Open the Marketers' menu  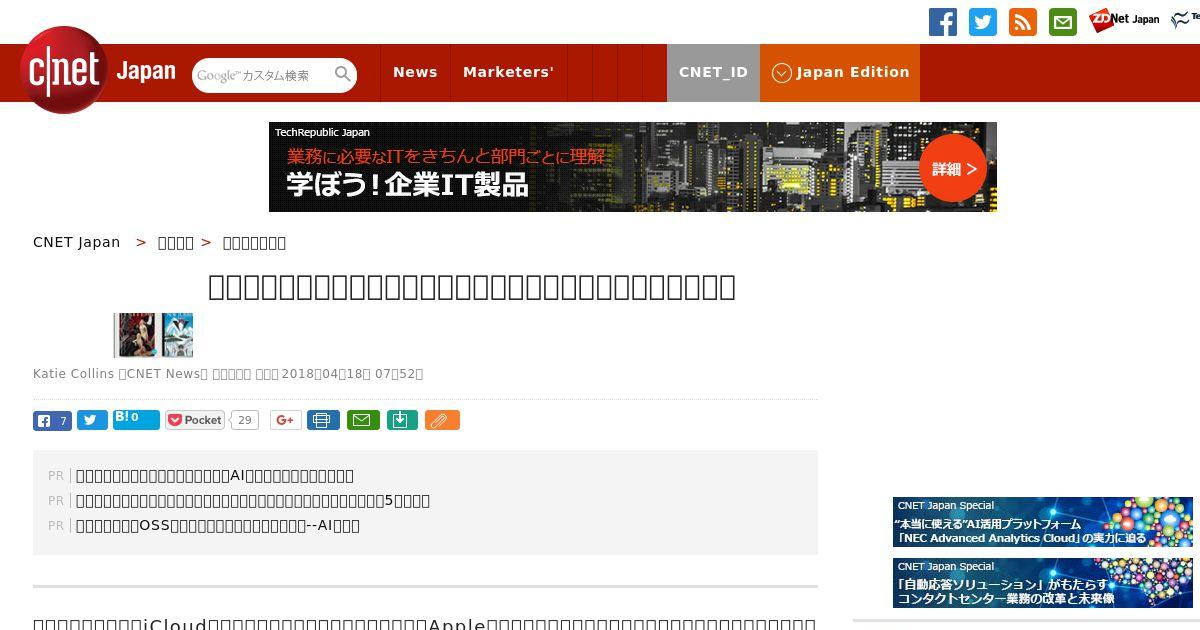coord(508,72)
